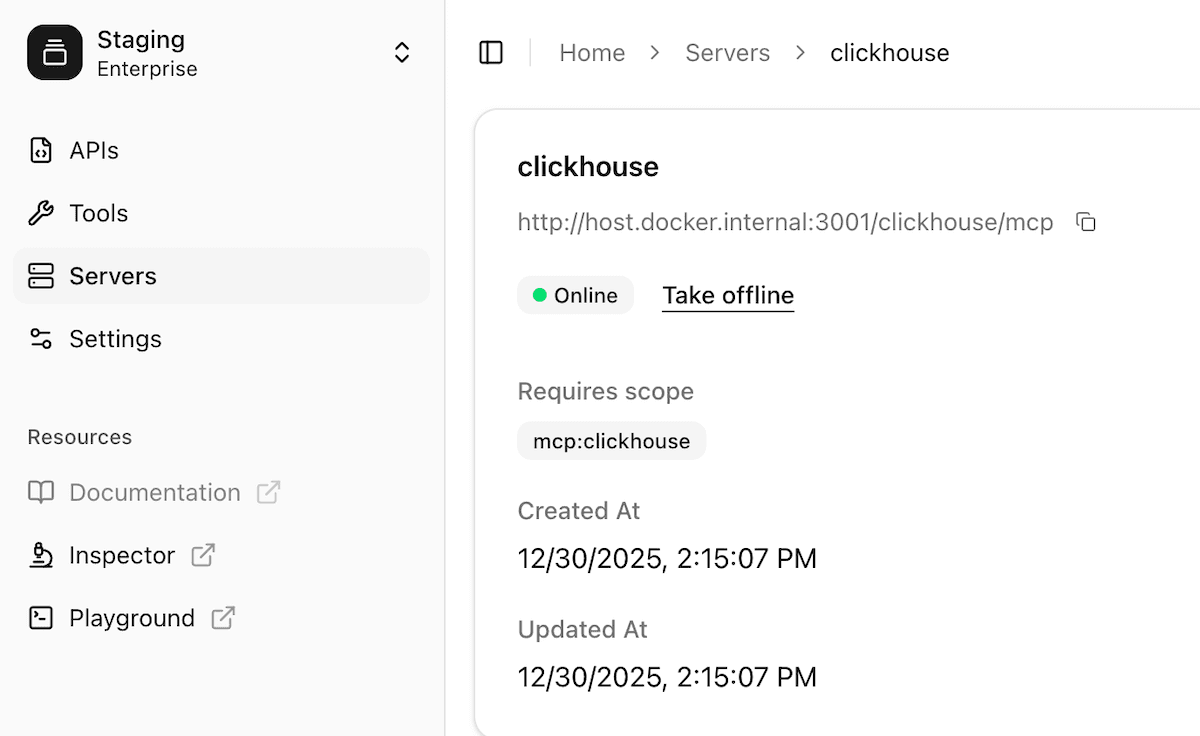Toggle the sidebar panel icon
Screen dimensions: 1200x736
491,53
